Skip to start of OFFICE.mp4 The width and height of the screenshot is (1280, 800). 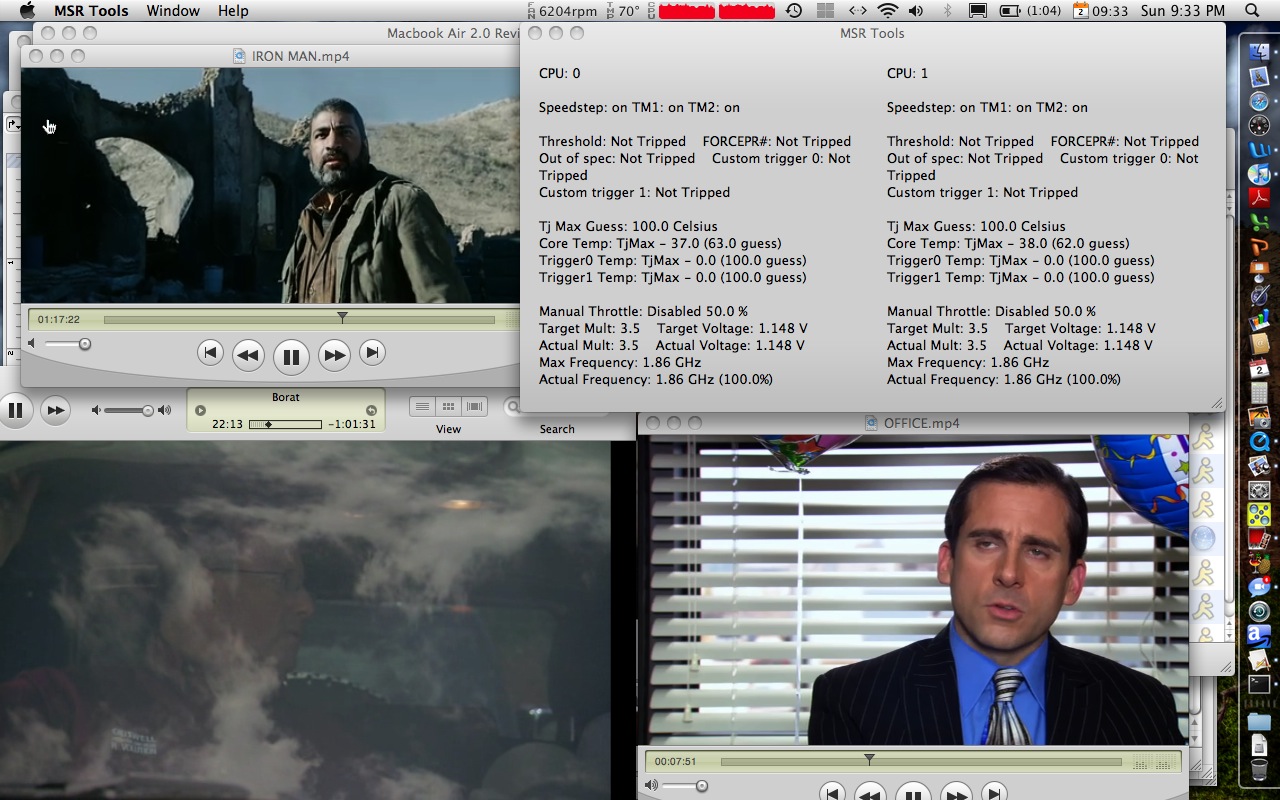(x=832, y=792)
